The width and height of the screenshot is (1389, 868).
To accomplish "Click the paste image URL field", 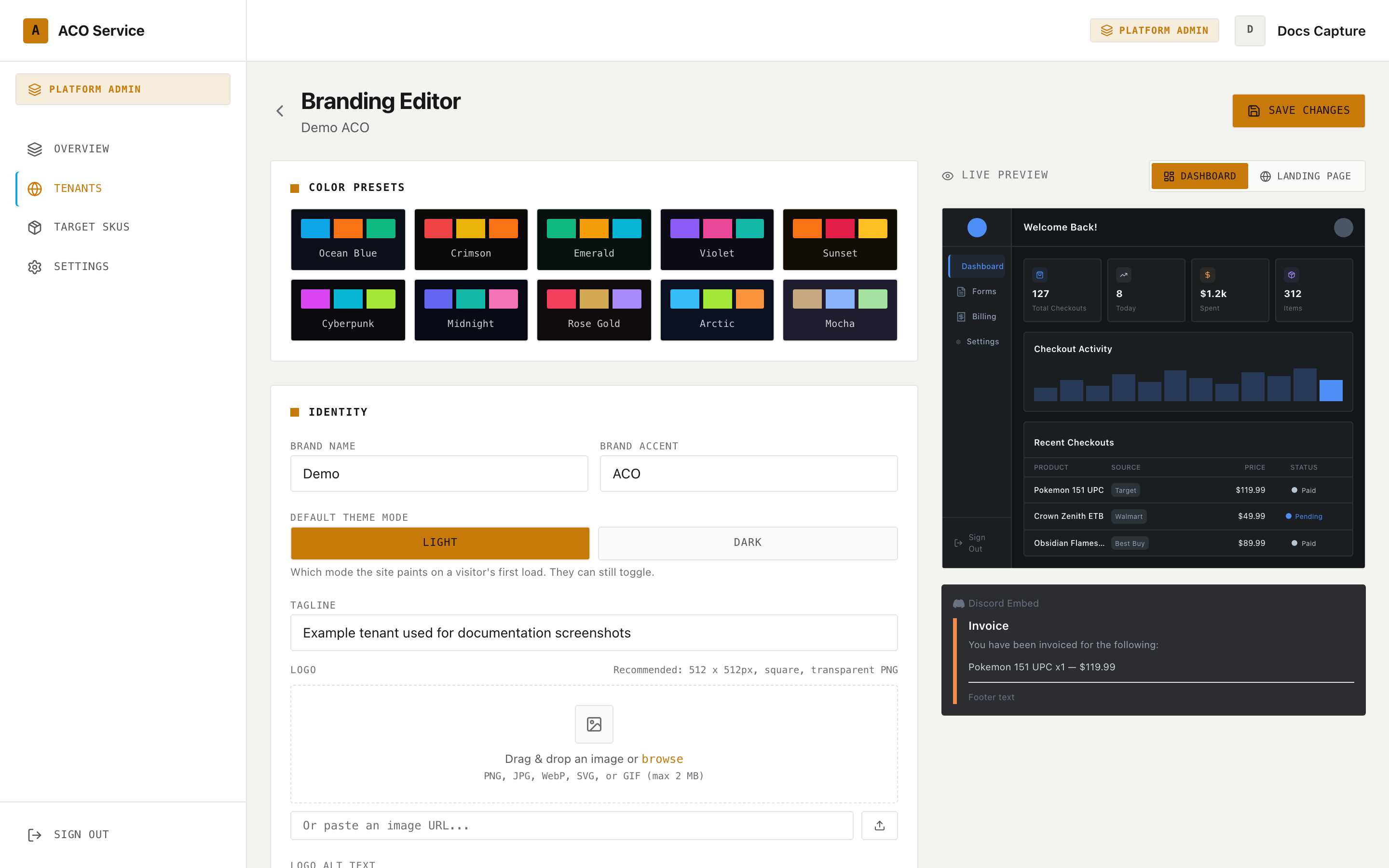I will (x=572, y=826).
